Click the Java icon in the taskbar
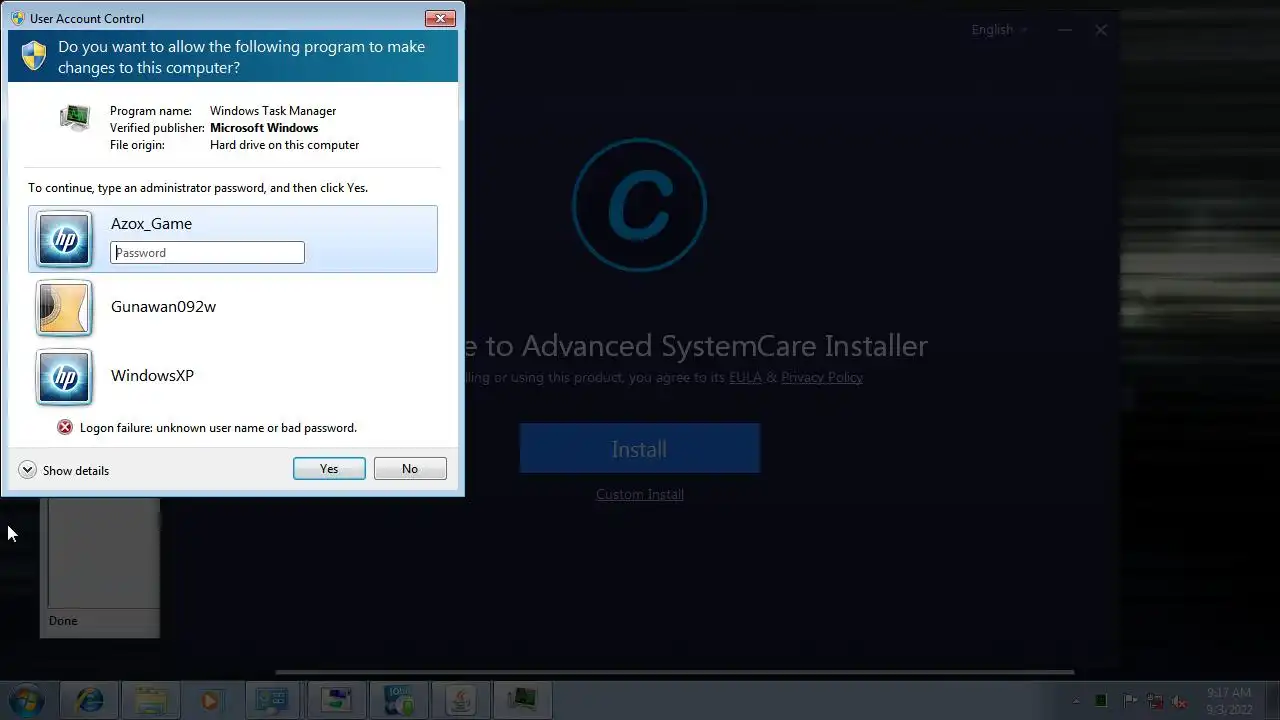 pos(460,700)
